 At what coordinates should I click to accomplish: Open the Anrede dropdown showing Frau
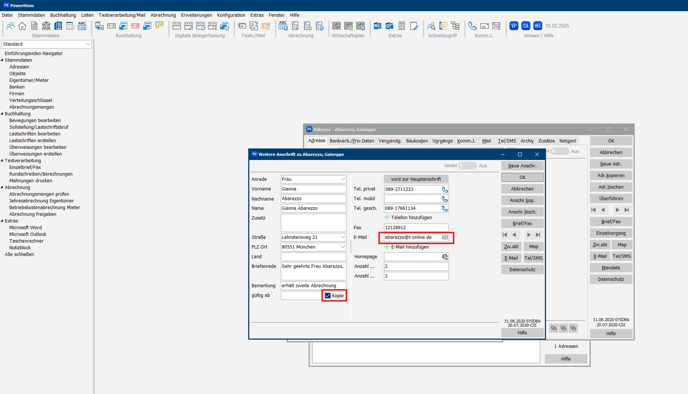(342, 179)
